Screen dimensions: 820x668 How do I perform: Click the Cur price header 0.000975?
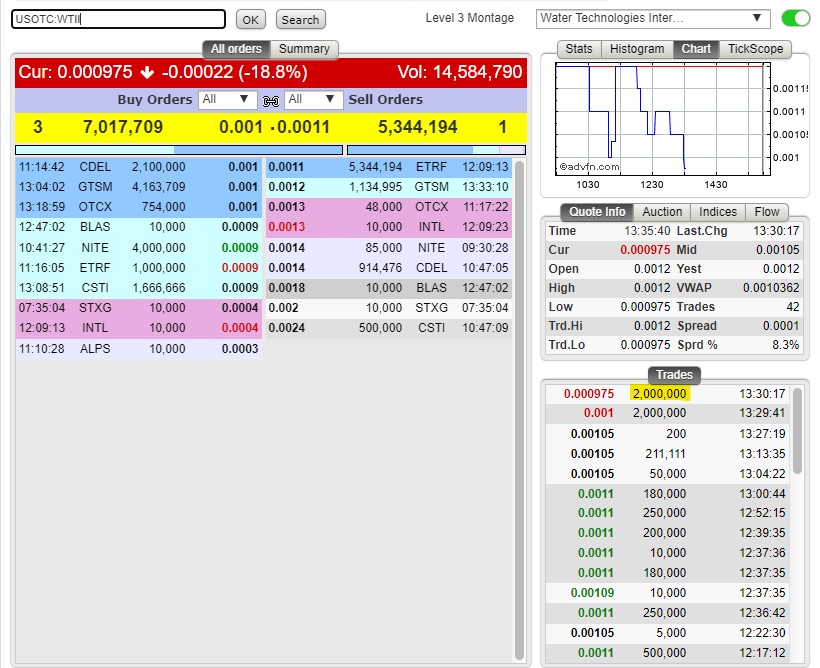coord(75,72)
